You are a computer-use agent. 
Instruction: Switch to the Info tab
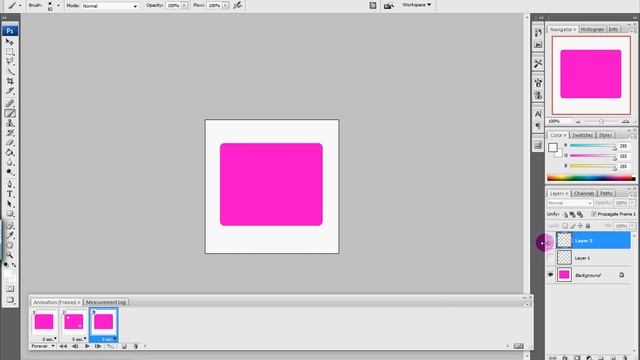click(613, 29)
